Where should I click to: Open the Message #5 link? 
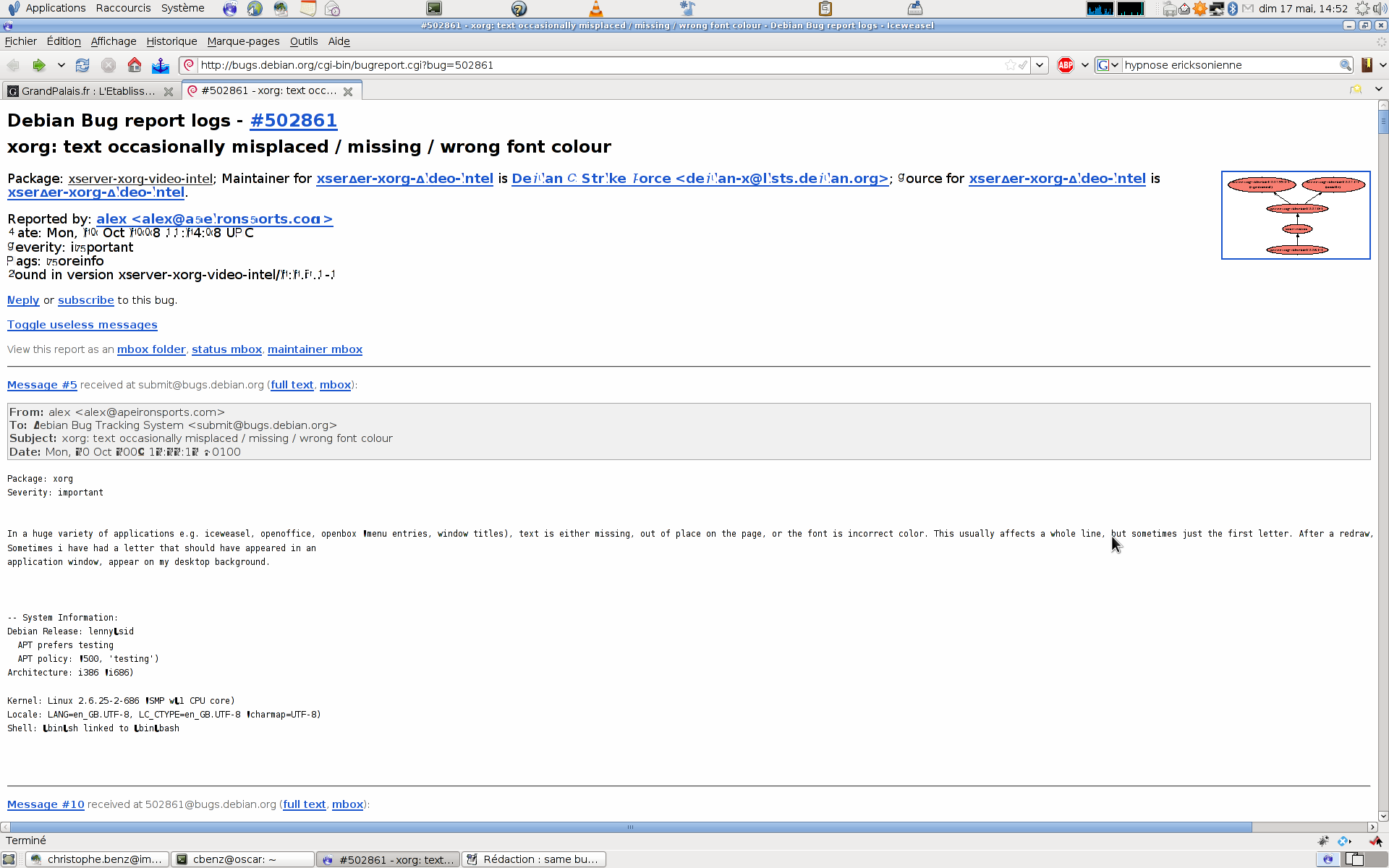click(x=42, y=385)
